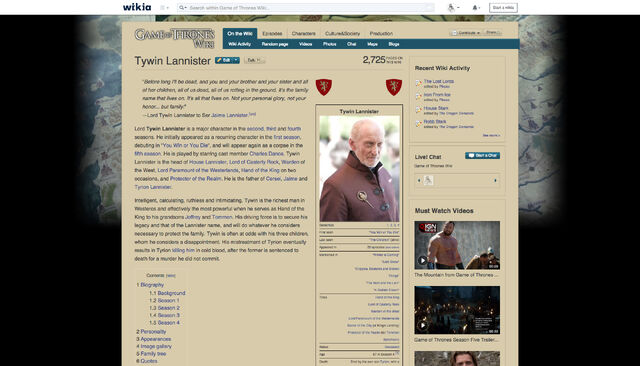Screen dimensions: 640x366
Task: Click the Start a Chat button
Action: 482,155
